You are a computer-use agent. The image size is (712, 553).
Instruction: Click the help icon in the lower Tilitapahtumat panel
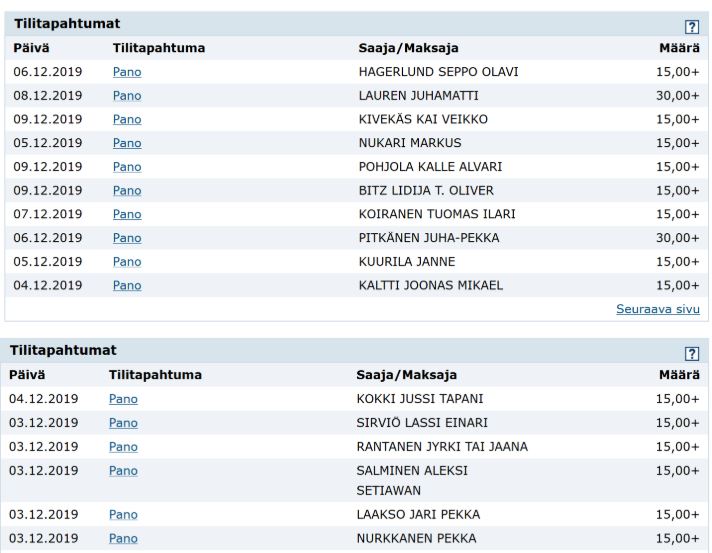point(691,353)
